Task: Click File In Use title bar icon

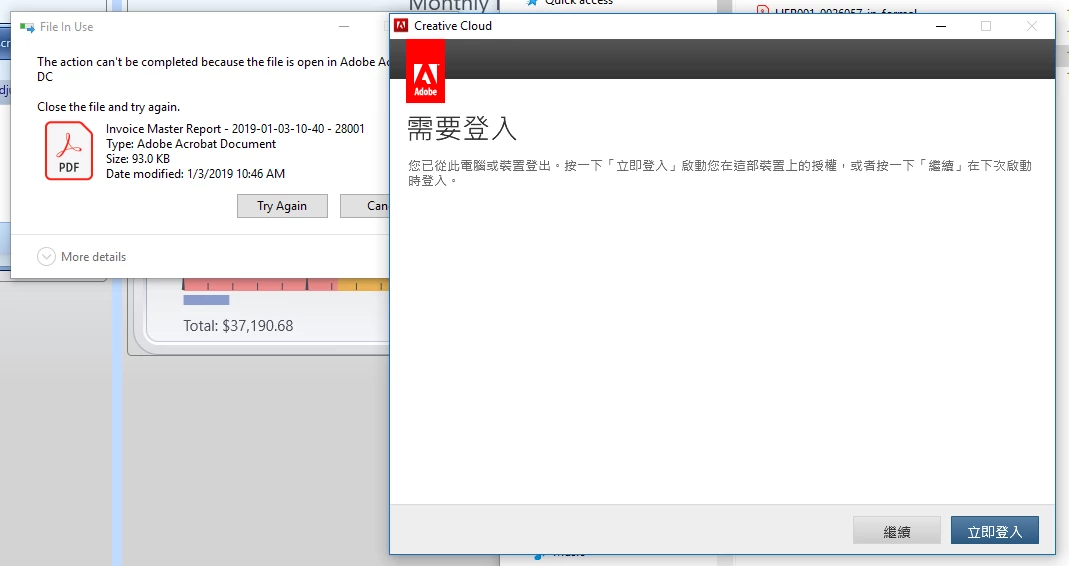Action: [27, 27]
